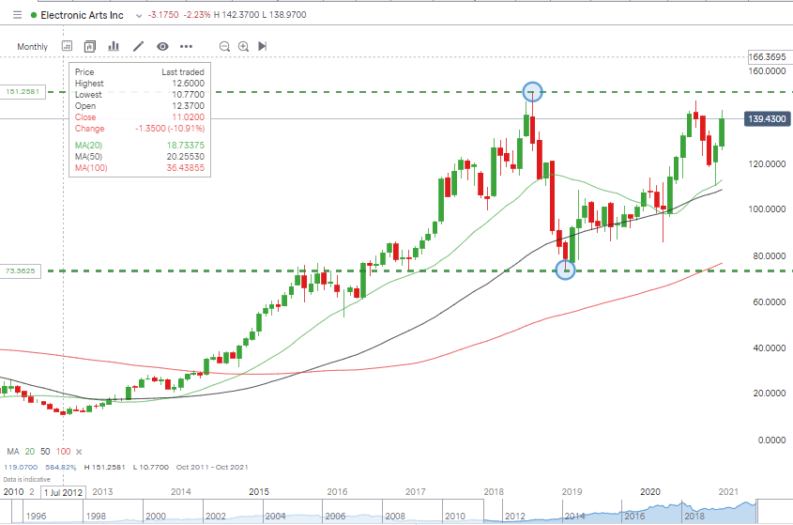Open the Monthly timeframe selector
The width and height of the screenshot is (793, 525).
coord(32,47)
